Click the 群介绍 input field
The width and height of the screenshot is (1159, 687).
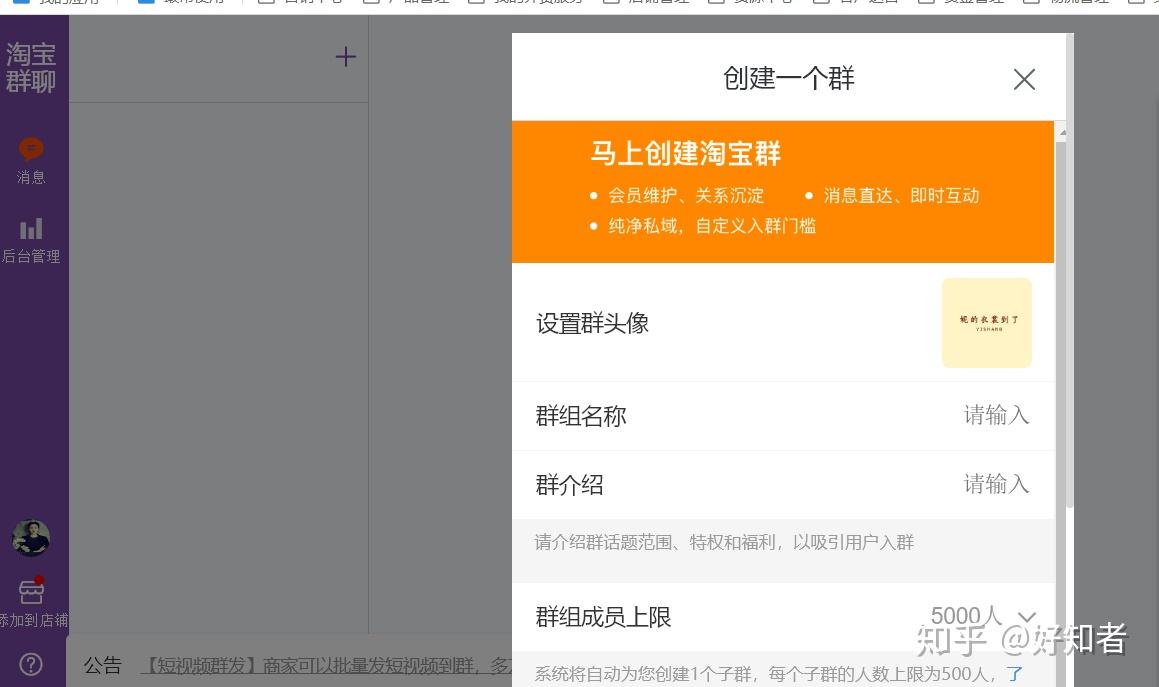[996, 484]
